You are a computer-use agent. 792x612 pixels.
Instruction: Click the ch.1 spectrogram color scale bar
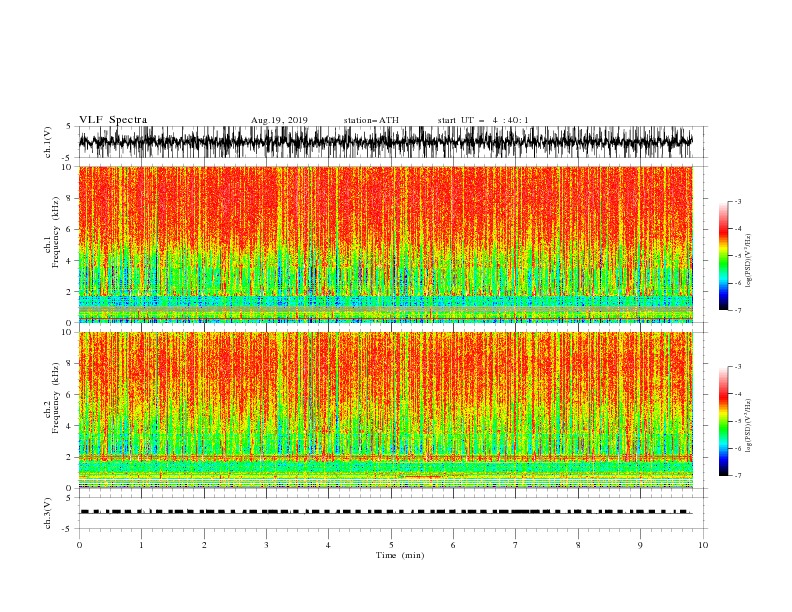click(723, 256)
